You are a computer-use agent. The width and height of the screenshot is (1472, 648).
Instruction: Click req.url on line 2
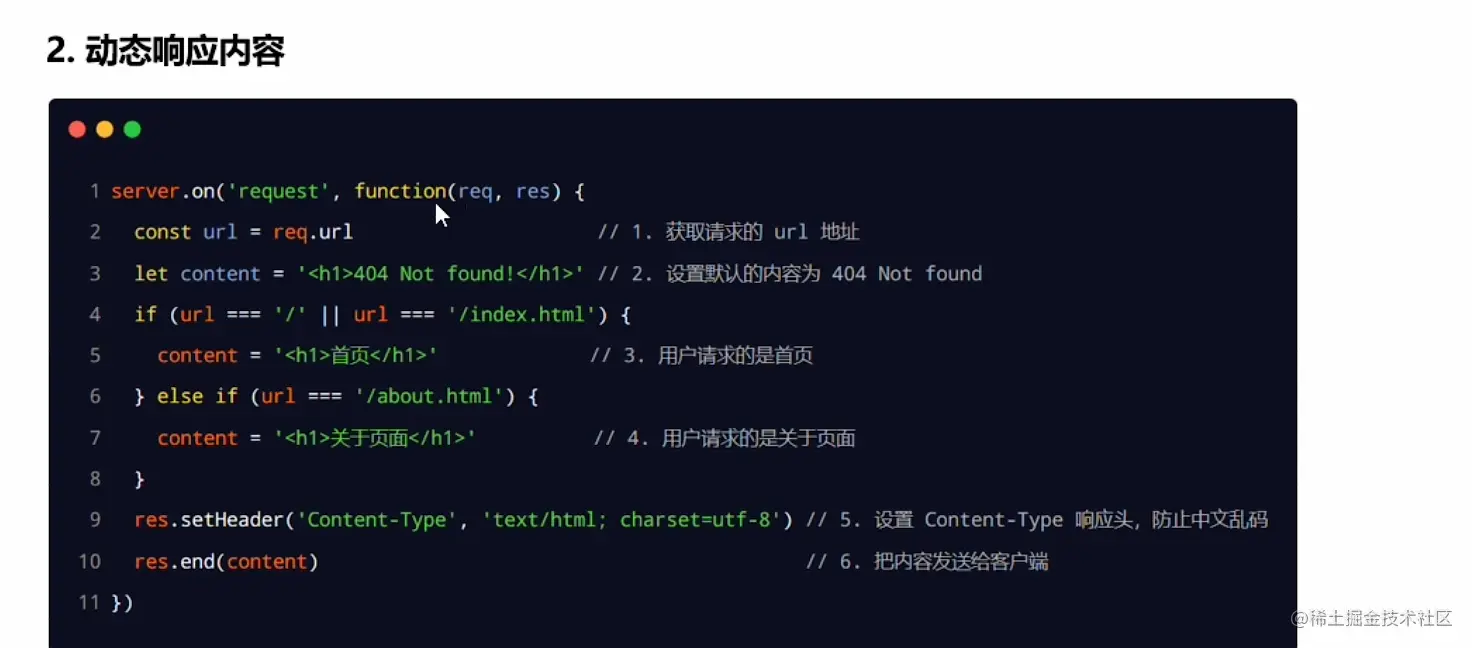[x=312, y=232]
